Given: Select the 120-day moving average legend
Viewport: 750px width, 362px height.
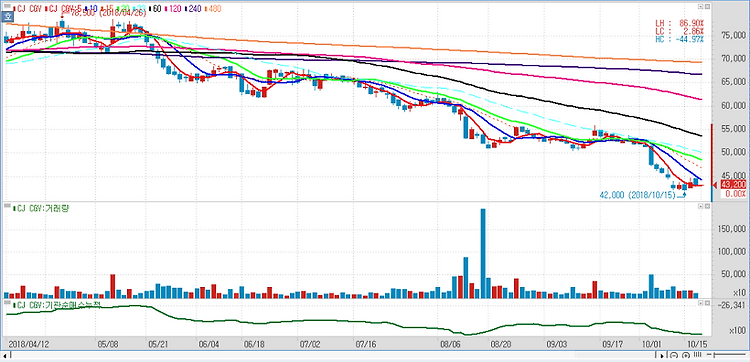Looking at the screenshot, I should [x=173, y=9].
